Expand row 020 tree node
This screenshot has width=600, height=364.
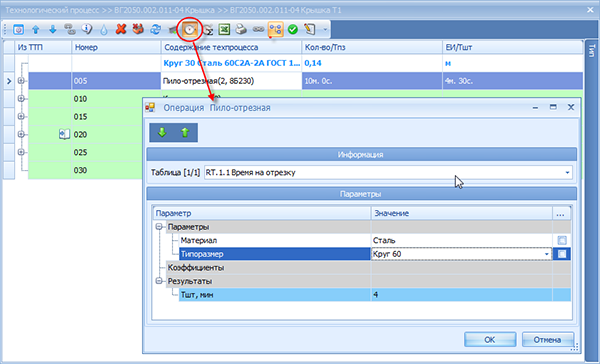click(x=21, y=134)
